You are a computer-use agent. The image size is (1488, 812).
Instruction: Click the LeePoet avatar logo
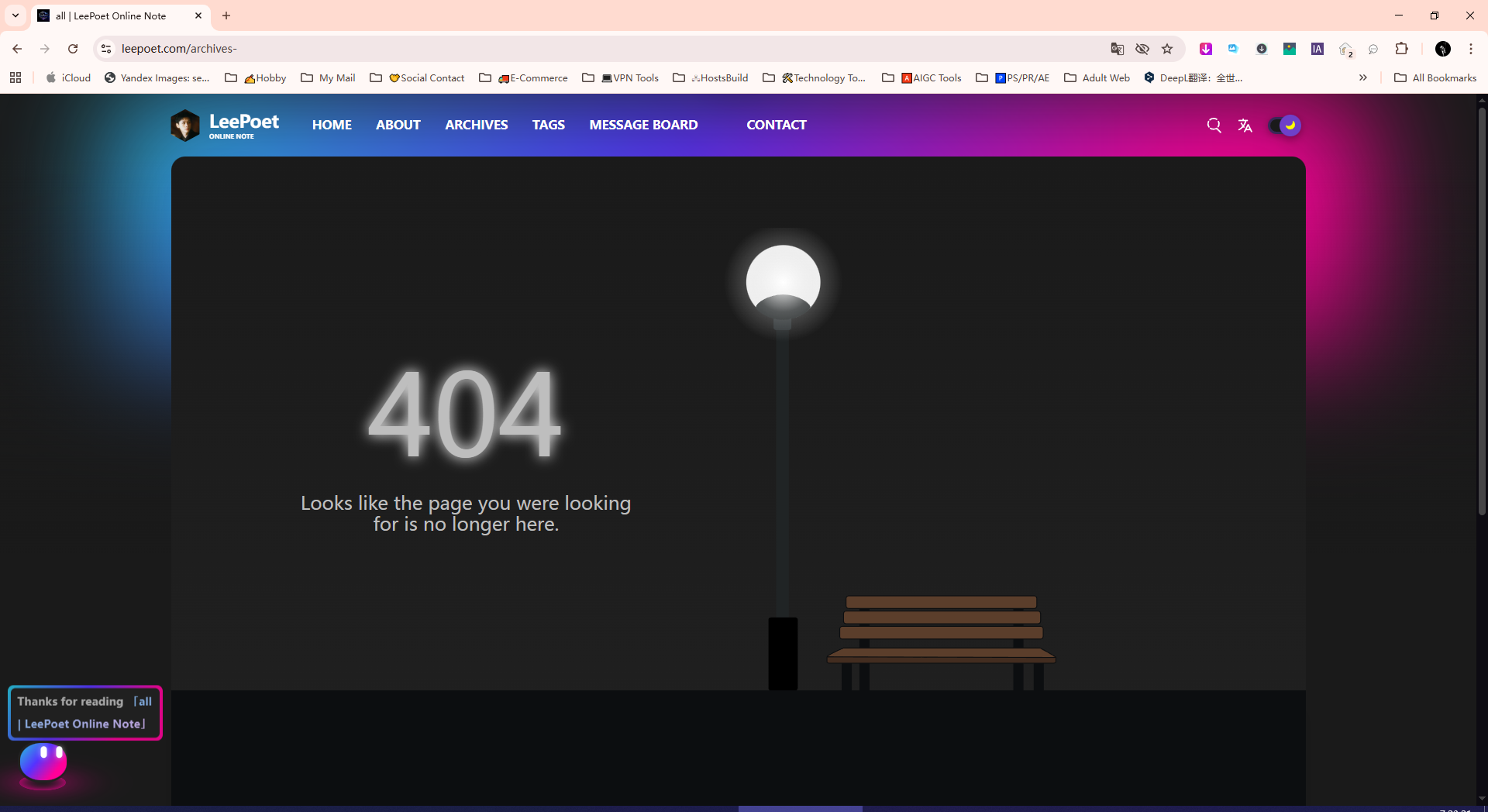(185, 126)
